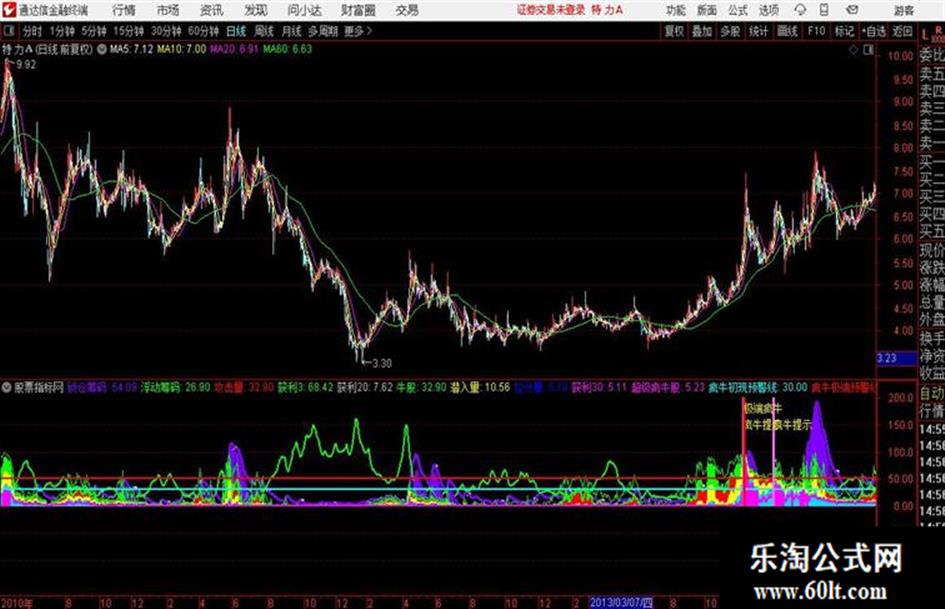Image resolution: width=945 pixels, height=609 pixels.
Task: Open the 市场 menu
Action: 168,10
